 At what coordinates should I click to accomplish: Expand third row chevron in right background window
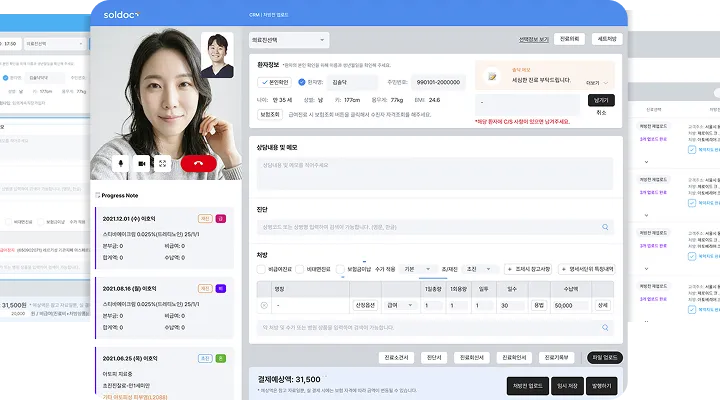(x=647, y=269)
